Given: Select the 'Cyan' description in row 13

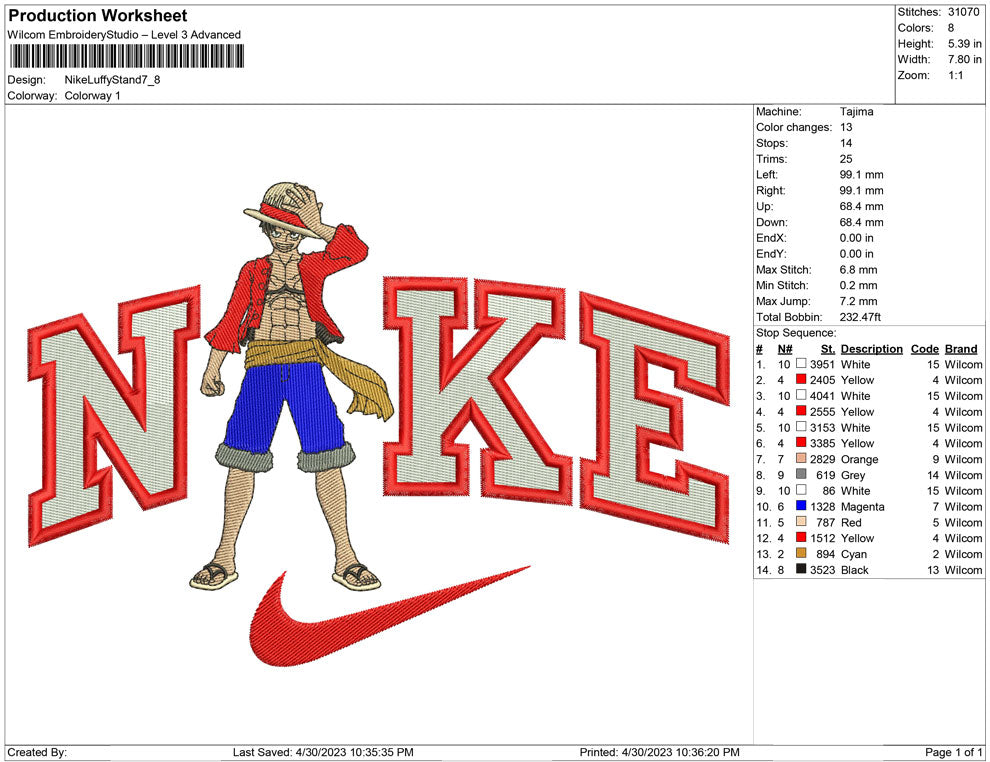Looking at the screenshot, I should coord(854,554).
